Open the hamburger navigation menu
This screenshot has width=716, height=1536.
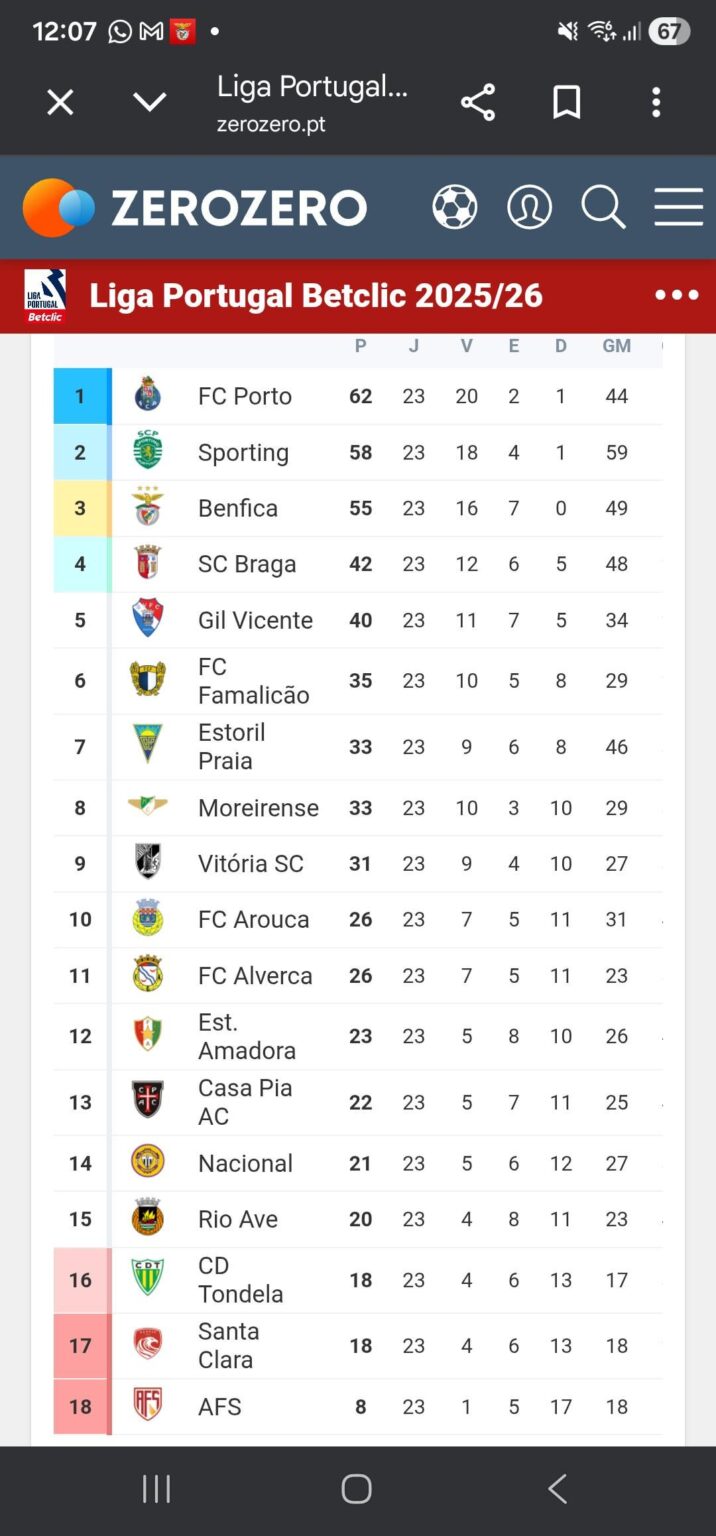coord(678,207)
